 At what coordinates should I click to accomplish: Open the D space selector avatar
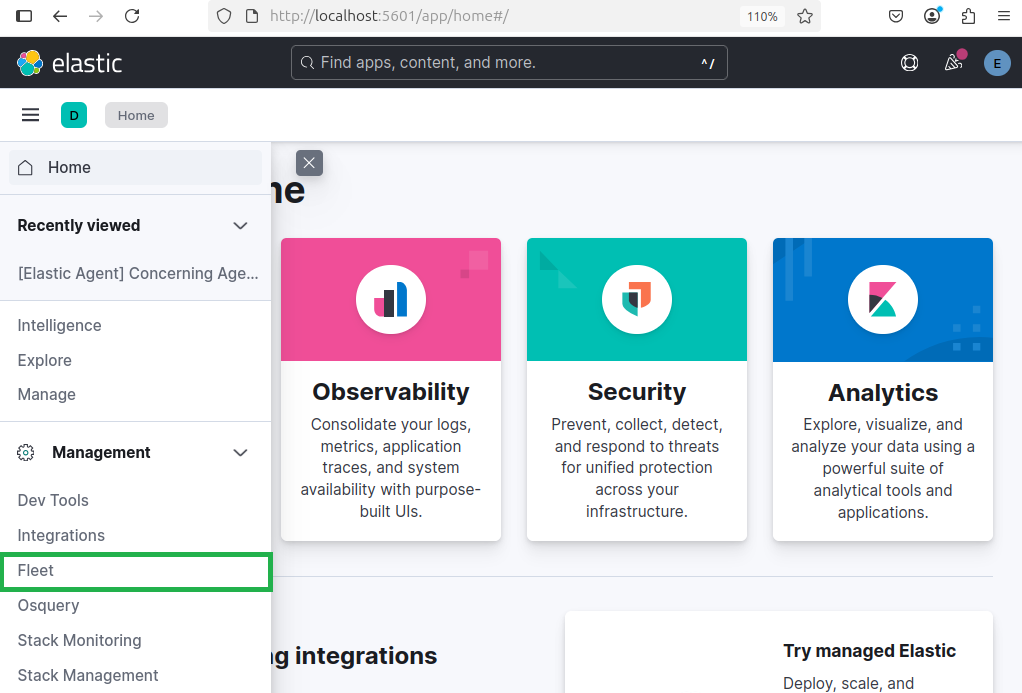[74, 115]
